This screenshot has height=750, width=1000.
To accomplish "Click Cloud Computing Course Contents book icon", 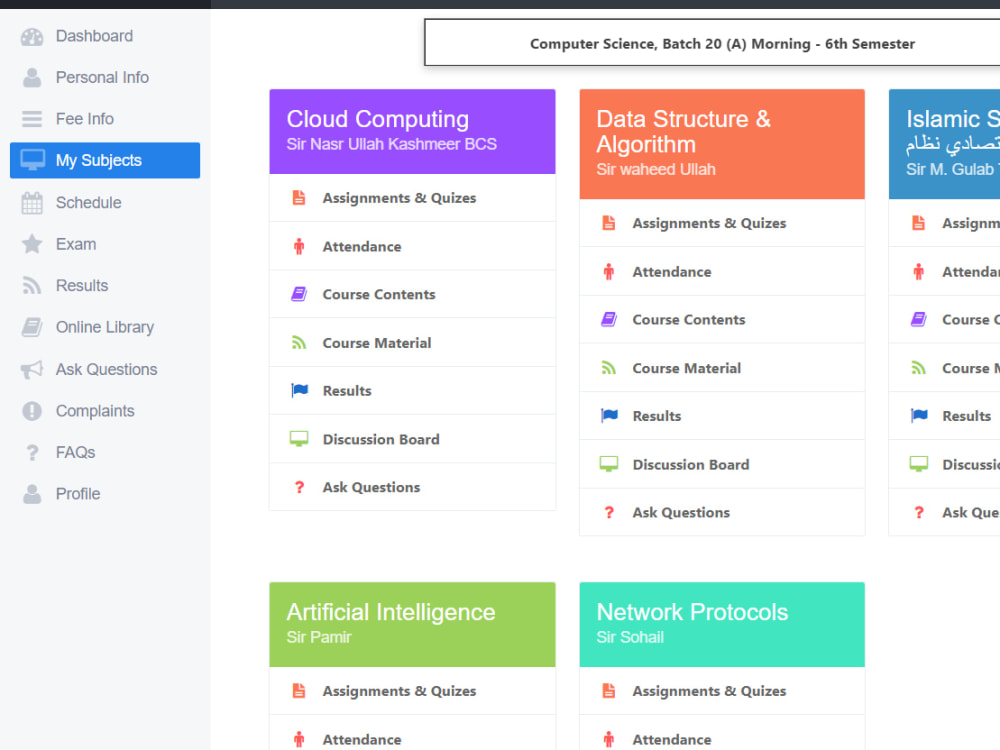I will click(x=298, y=294).
